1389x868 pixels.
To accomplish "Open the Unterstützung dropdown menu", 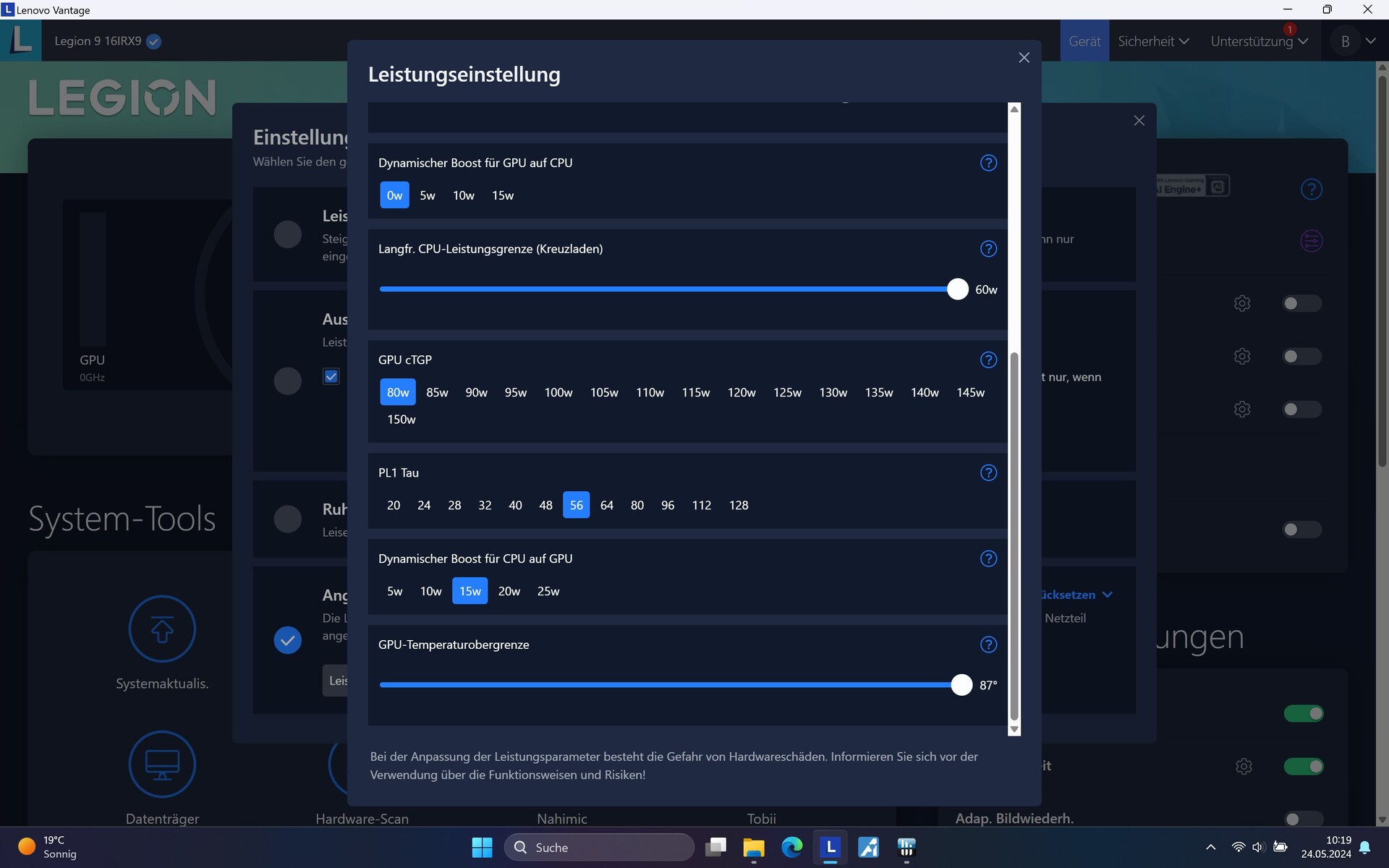I will pyautogui.click(x=1259, y=41).
